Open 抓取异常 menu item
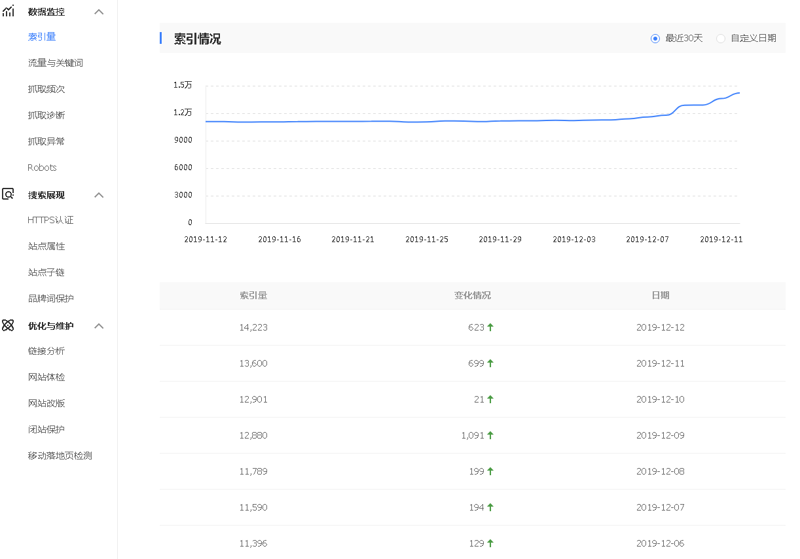 (46, 141)
